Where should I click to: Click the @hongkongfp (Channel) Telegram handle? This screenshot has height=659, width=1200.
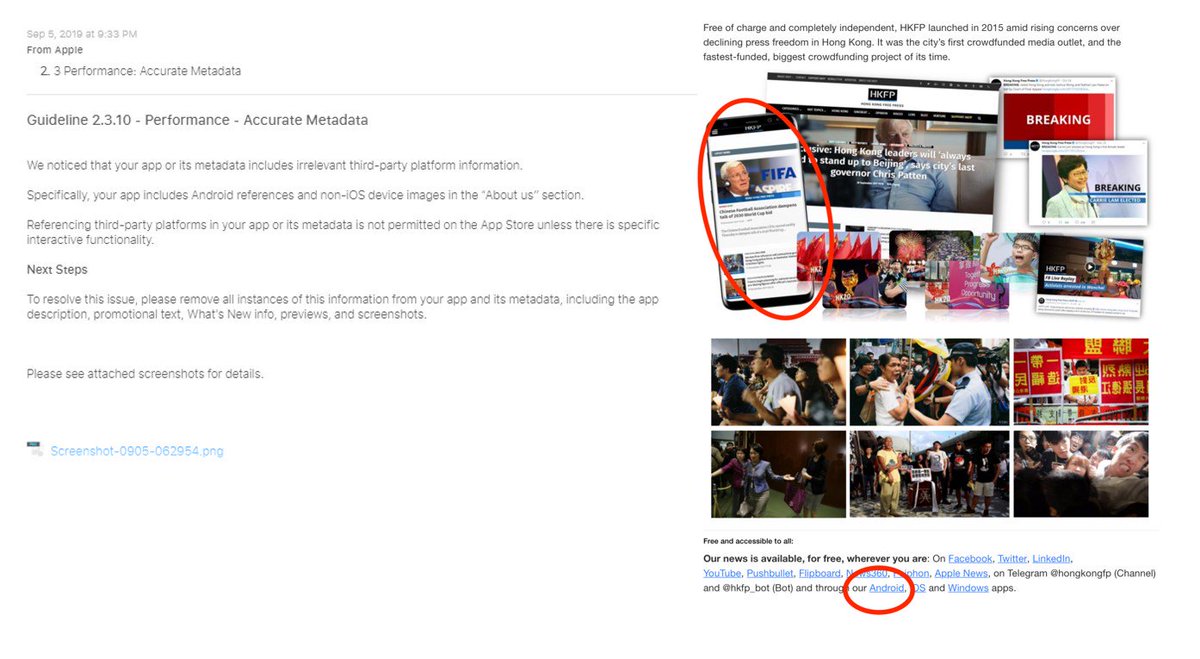click(1105, 574)
